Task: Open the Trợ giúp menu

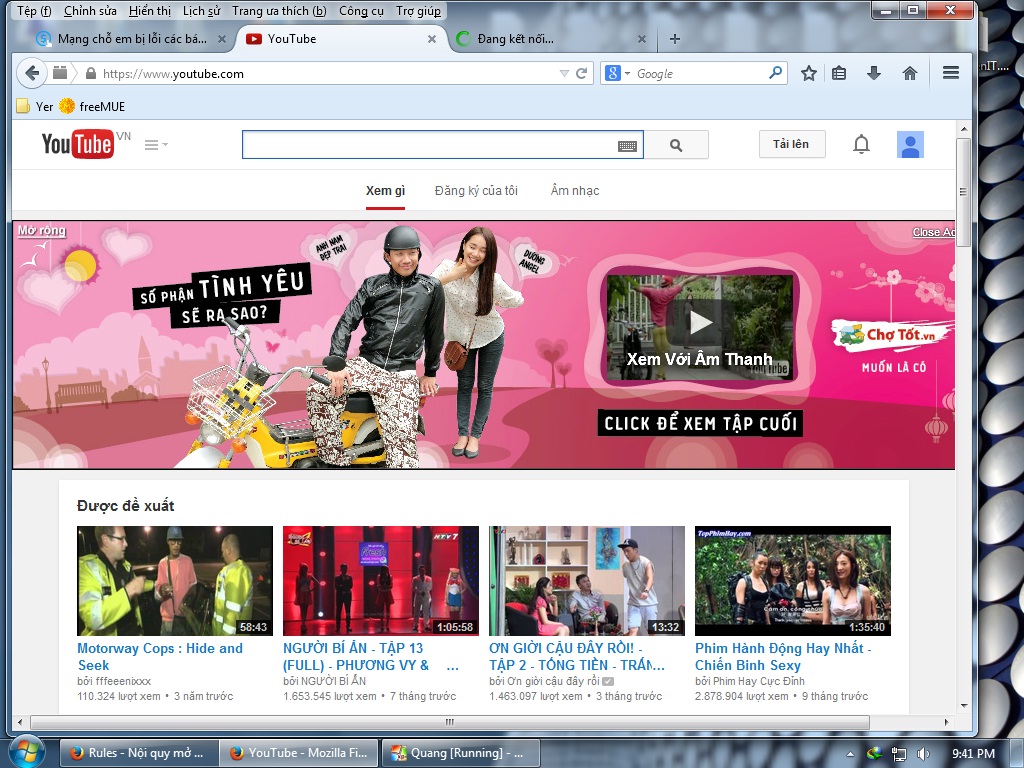Action: coord(418,11)
